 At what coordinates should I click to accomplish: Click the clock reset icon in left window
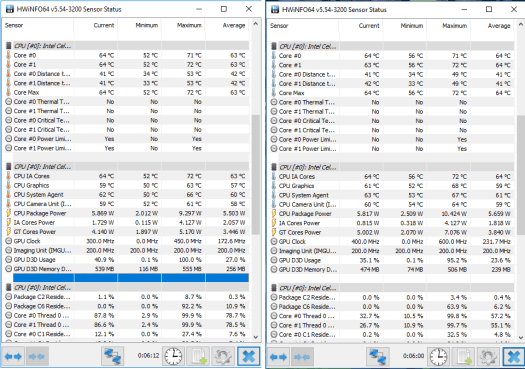(x=173, y=356)
